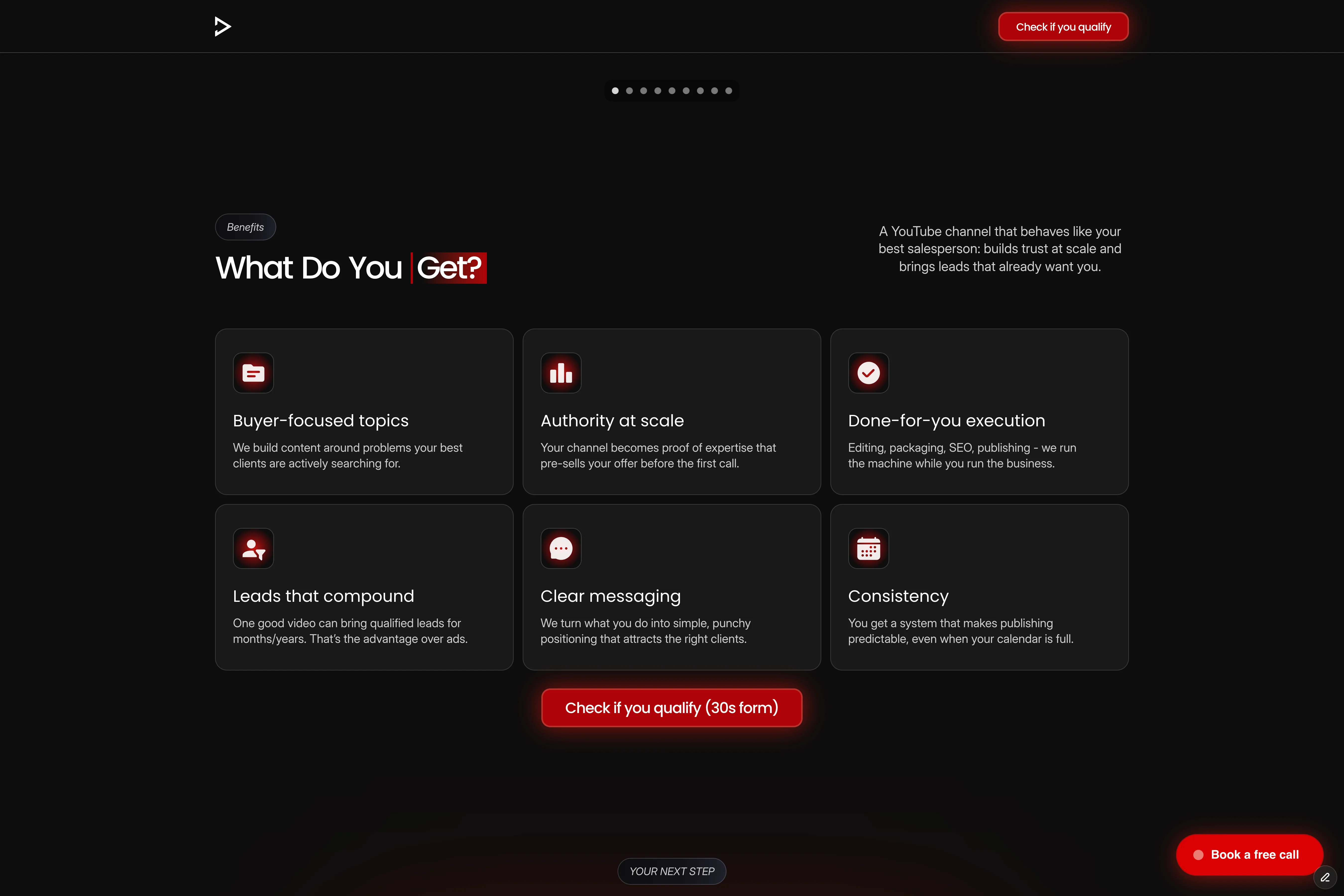
Task: Click text "Editing, packaging, SEO, publishing - we run"
Action: pos(962,448)
